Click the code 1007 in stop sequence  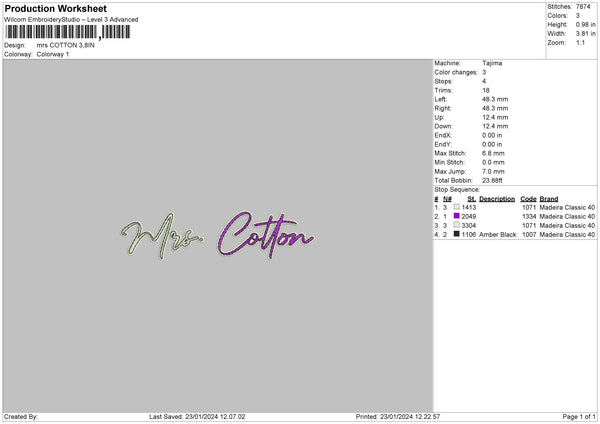point(529,235)
